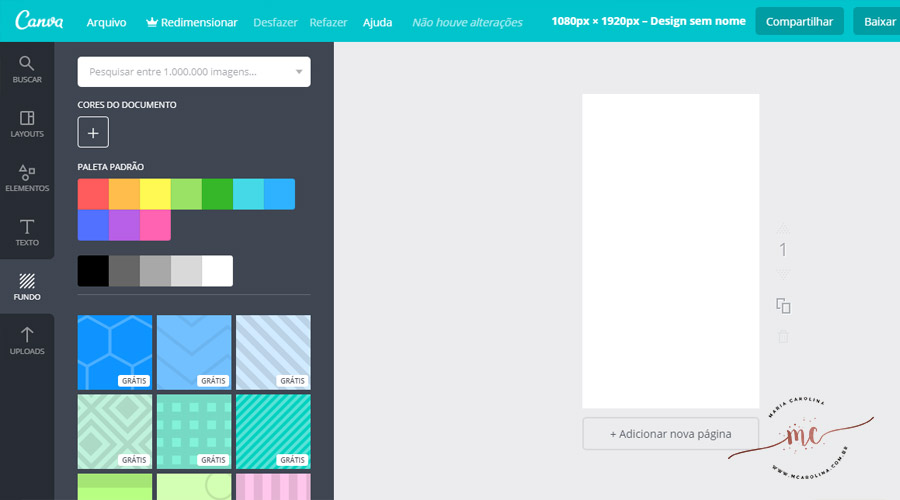Screen dimensions: 900x500
Task: Open the Arquivo menu
Action: click(106, 22)
